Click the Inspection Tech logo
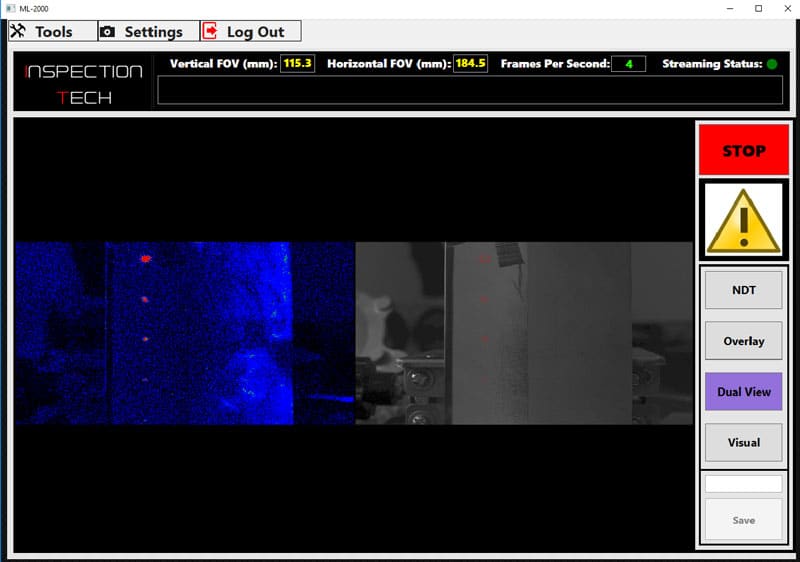The image size is (800, 562). [83, 84]
